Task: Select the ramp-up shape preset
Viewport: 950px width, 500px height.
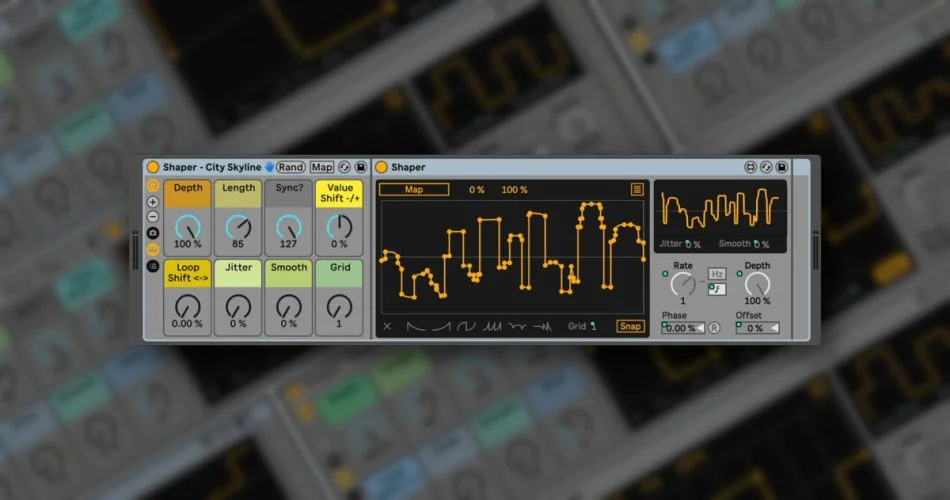Action: coord(441,327)
